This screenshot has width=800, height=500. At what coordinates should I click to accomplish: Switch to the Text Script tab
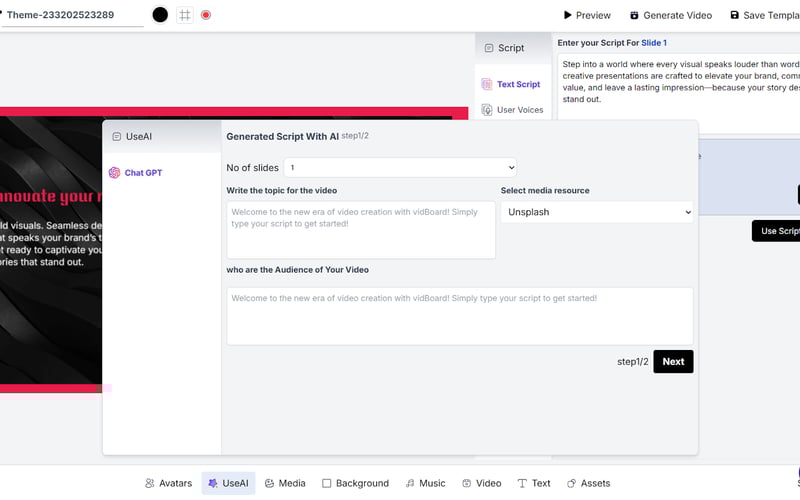point(511,85)
